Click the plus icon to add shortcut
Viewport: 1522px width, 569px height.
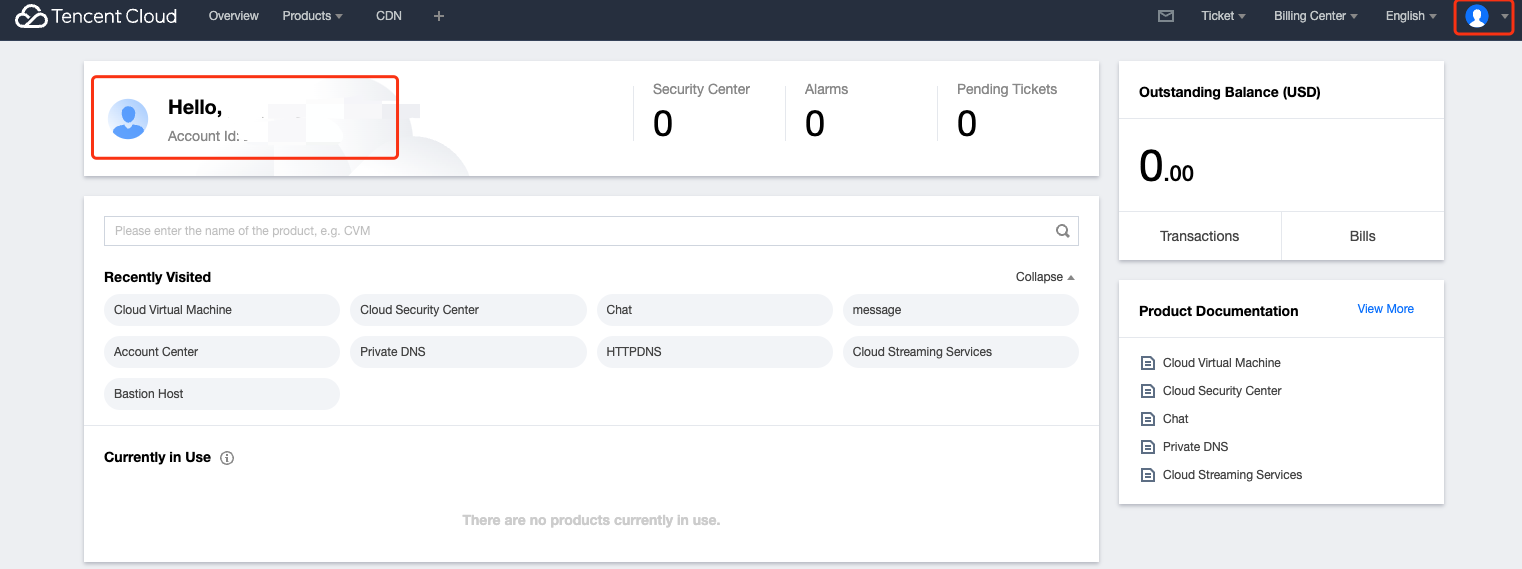pyautogui.click(x=439, y=16)
